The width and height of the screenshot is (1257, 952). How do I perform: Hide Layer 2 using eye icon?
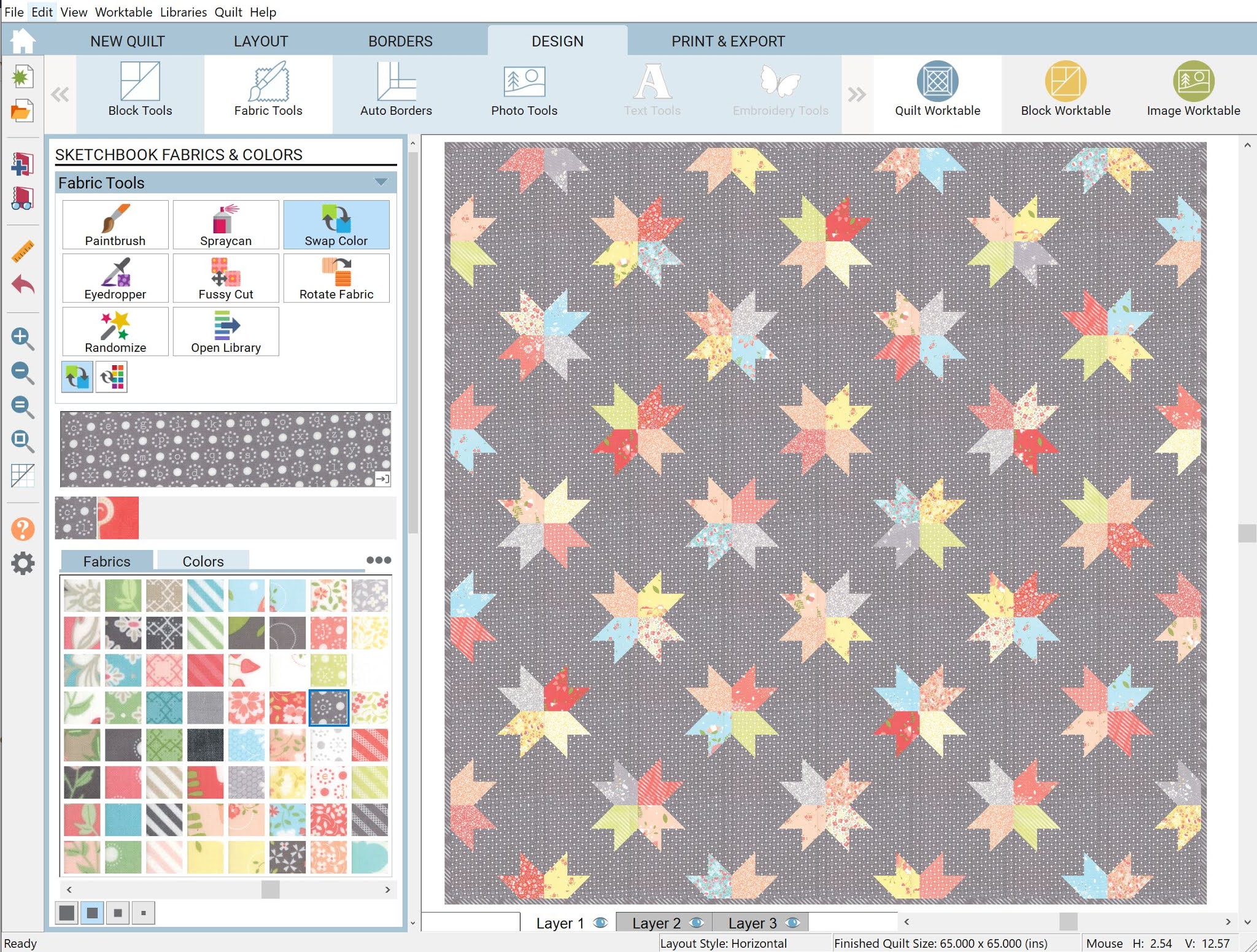[x=696, y=923]
